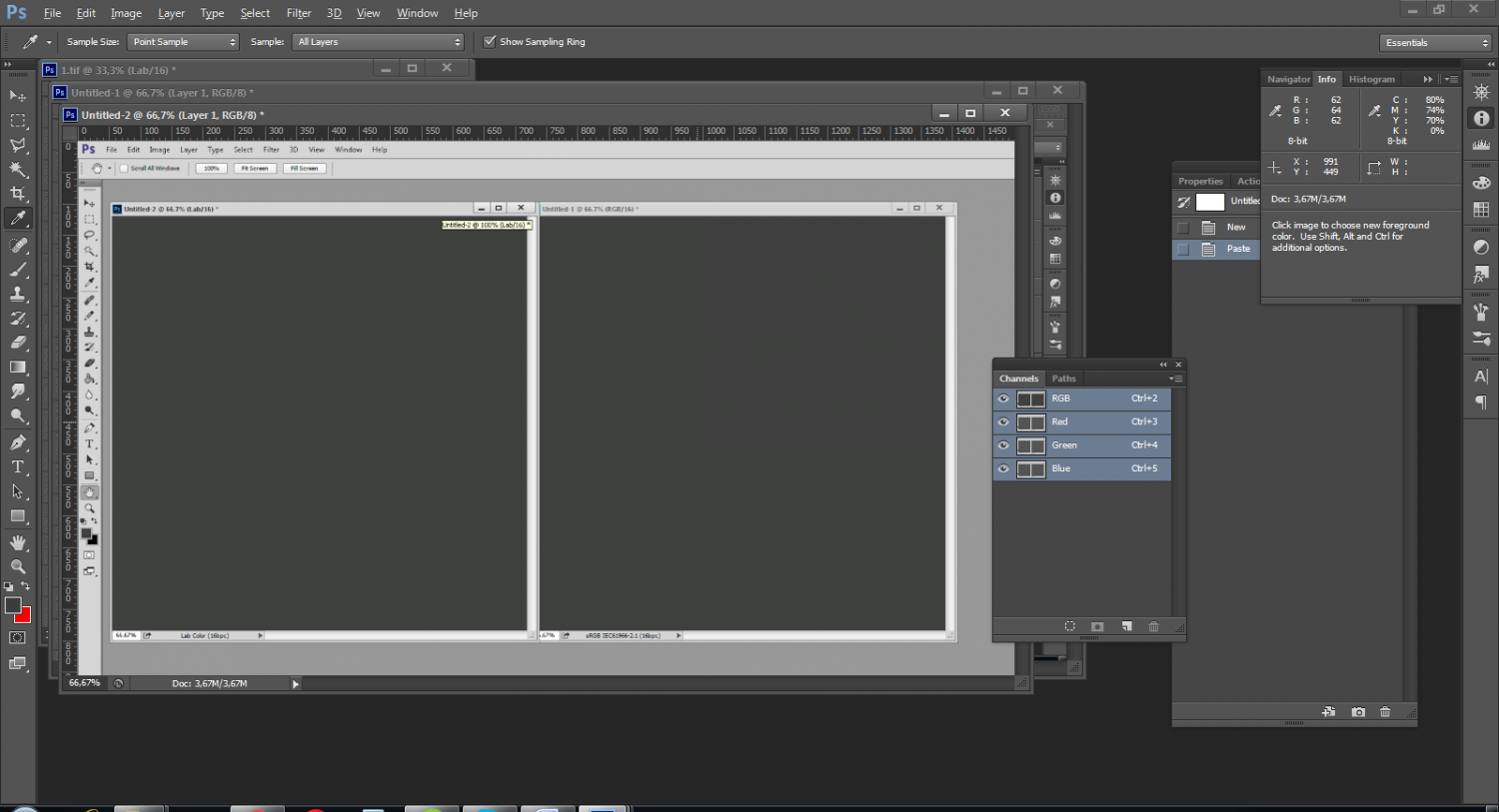Screen dimensions: 1499x812
Task: Select the History Brush tool
Action: 18,319
